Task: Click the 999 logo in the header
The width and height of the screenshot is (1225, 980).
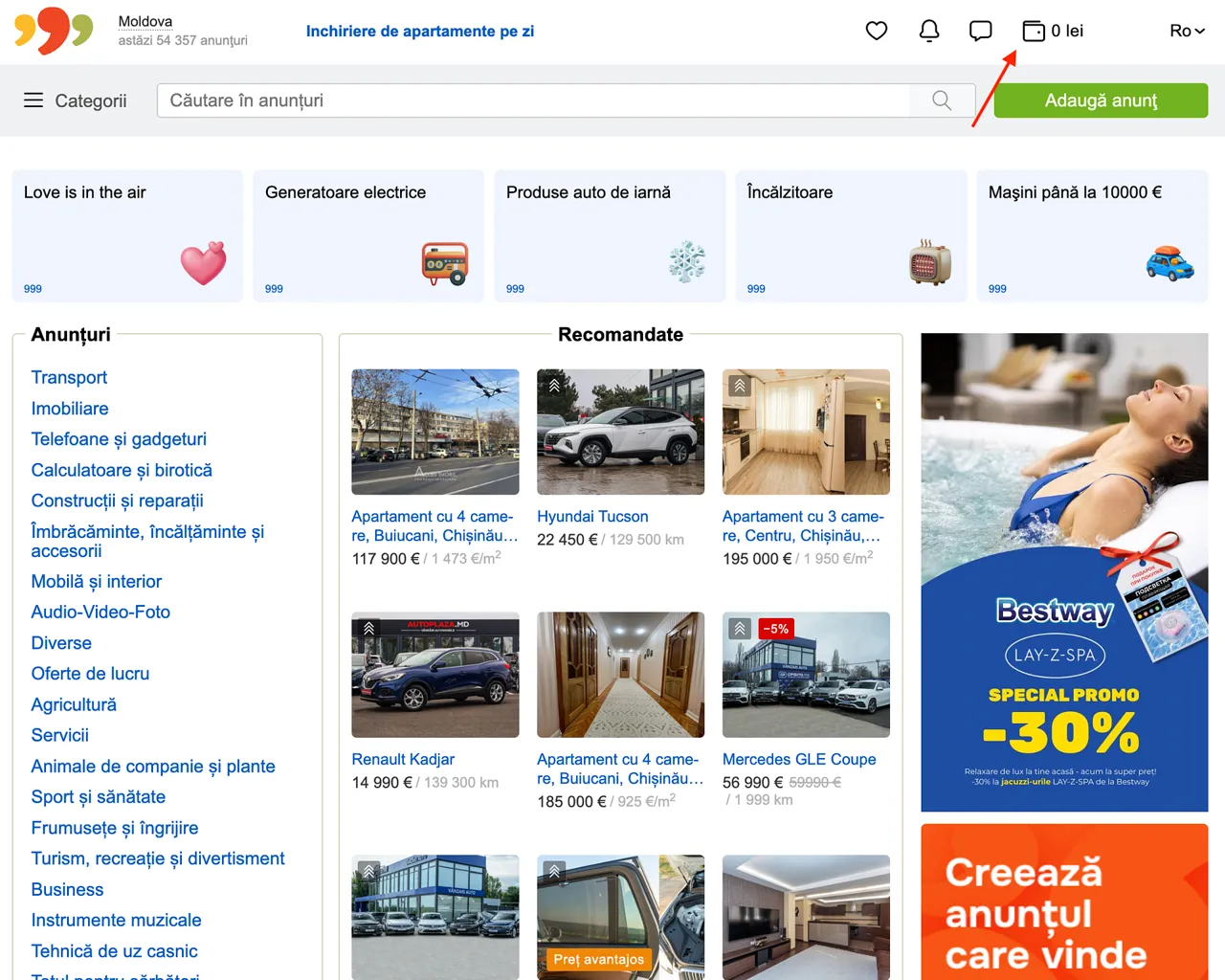Action: [54, 31]
